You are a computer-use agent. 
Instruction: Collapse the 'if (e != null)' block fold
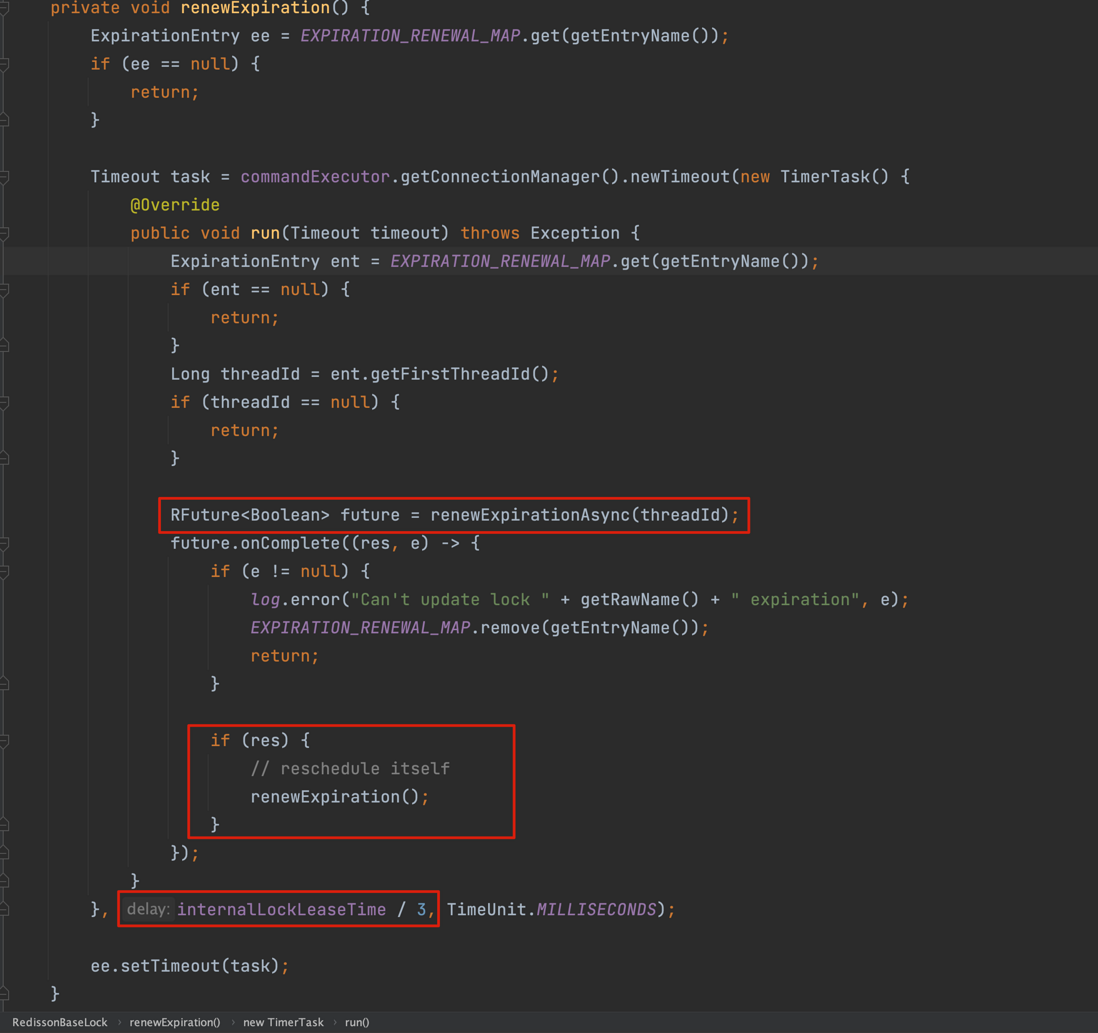click(x=4, y=571)
